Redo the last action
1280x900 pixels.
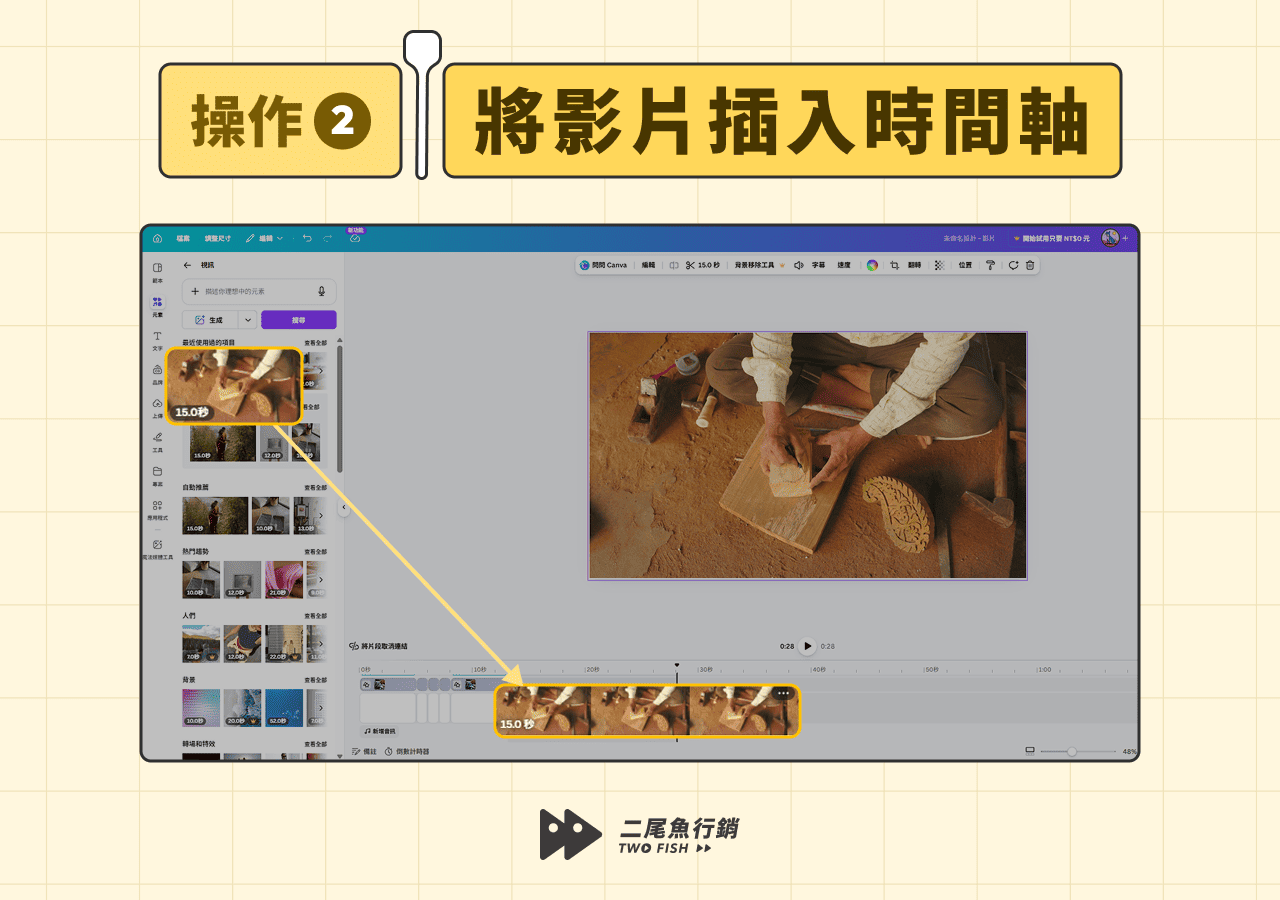[x=327, y=238]
